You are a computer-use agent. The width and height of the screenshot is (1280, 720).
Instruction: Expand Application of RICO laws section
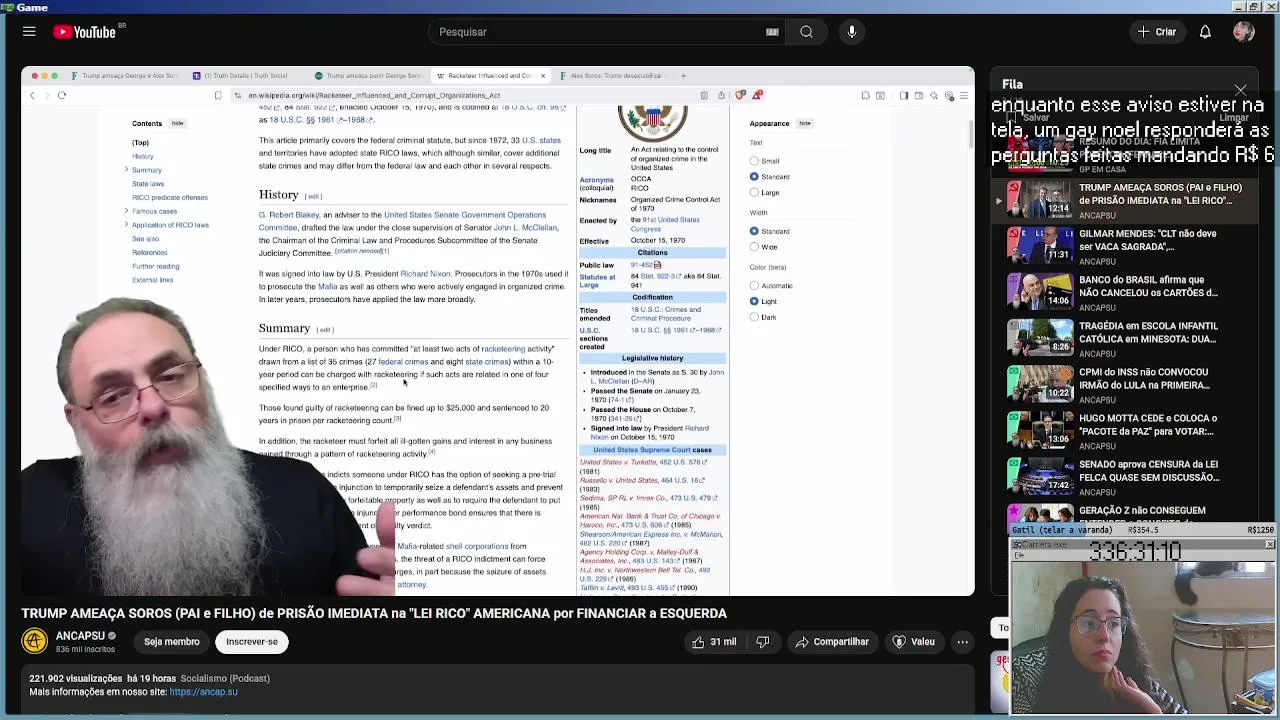pos(126,225)
